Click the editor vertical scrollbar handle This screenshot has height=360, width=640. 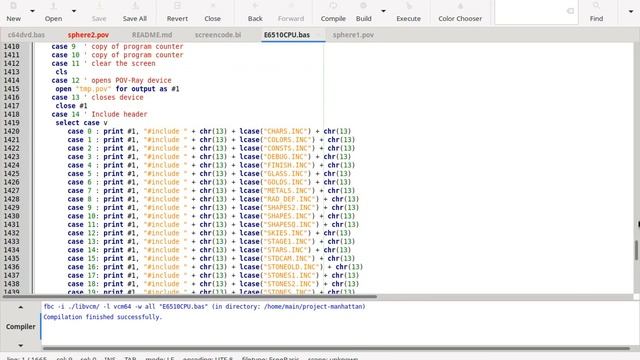(636, 250)
